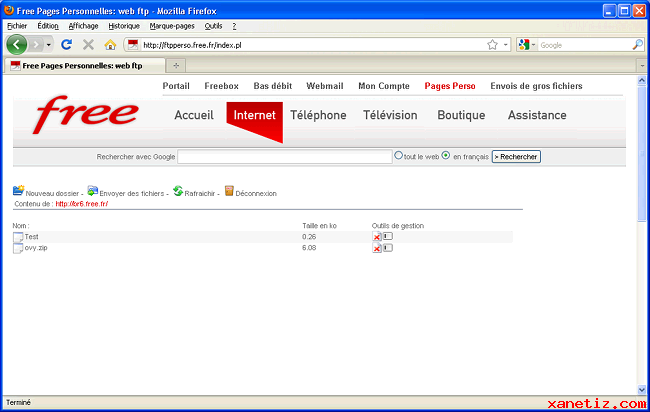Click the vertical scrollbar up arrow
The height and width of the screenshot is (412, 650).
tap(642, 80)
